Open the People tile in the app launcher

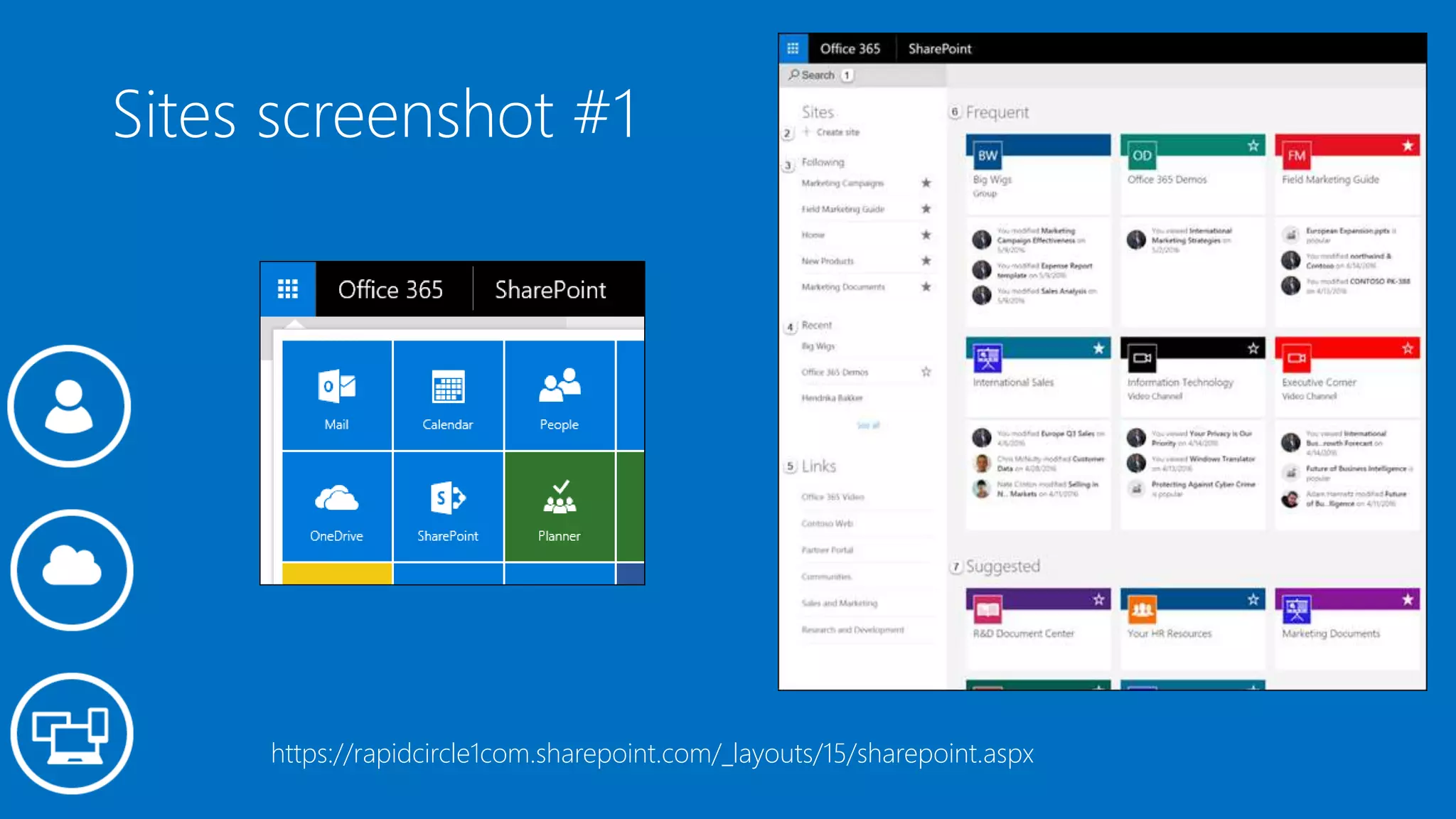(x=560, y=395)
